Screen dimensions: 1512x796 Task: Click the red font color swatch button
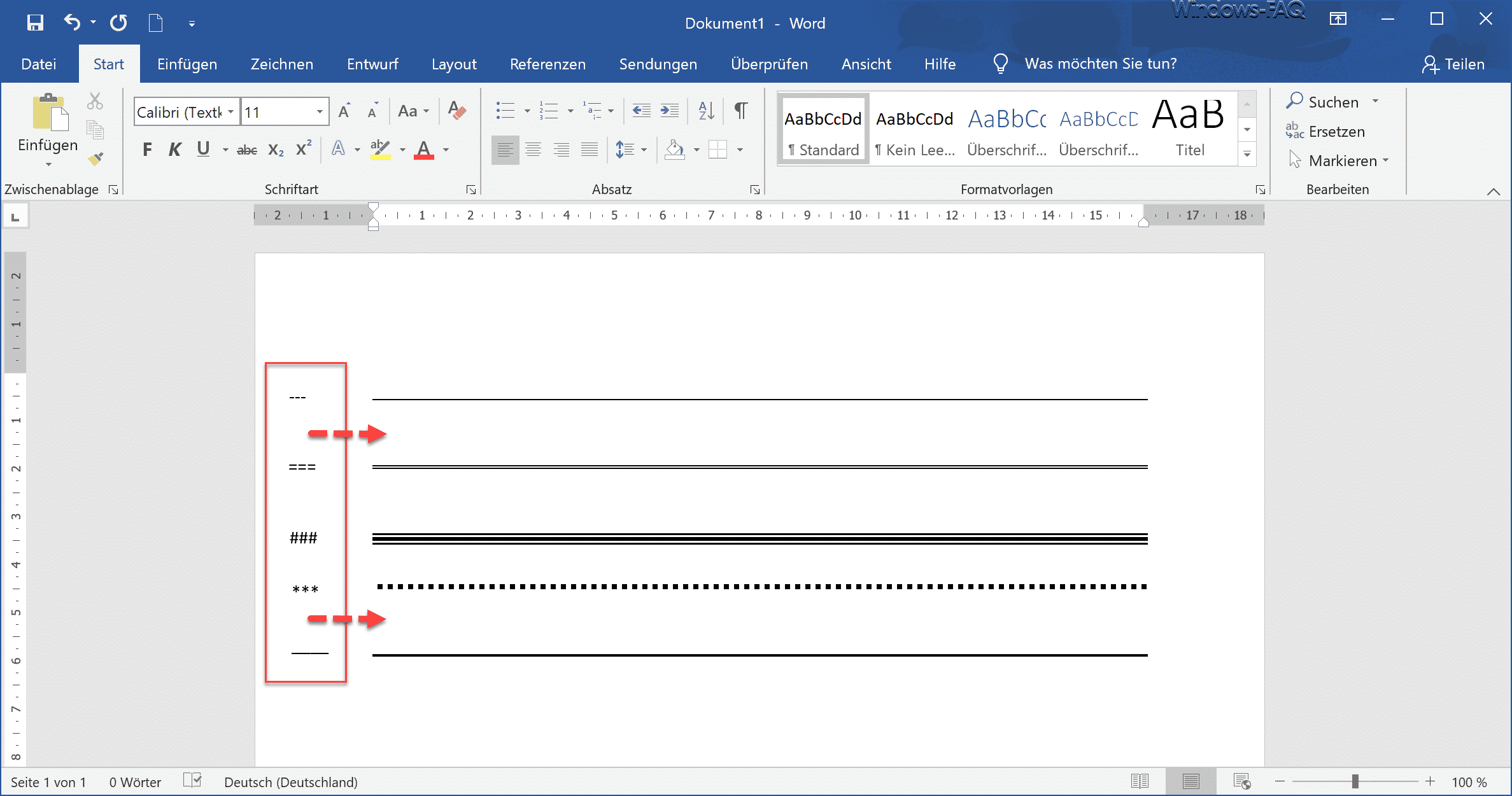tap(423, 150)
